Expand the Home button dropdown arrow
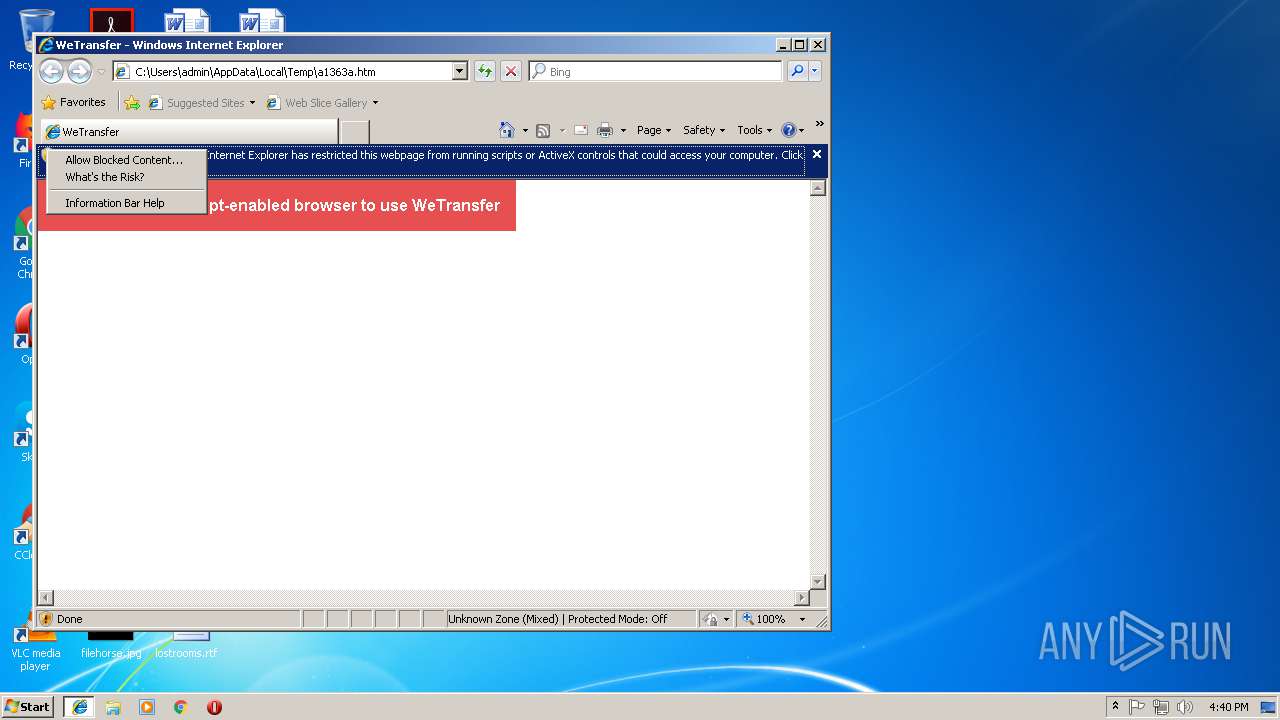This screenshot has width=1280, height=720. tap(525, 131)
